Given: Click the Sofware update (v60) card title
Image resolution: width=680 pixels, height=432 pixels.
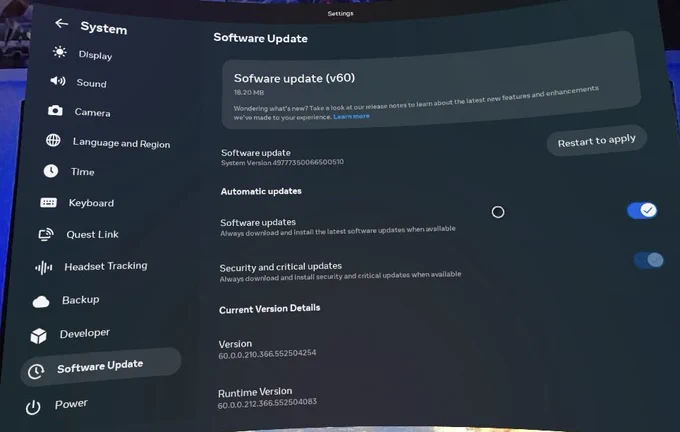Looking at the screenshot, I should [294, 78].
